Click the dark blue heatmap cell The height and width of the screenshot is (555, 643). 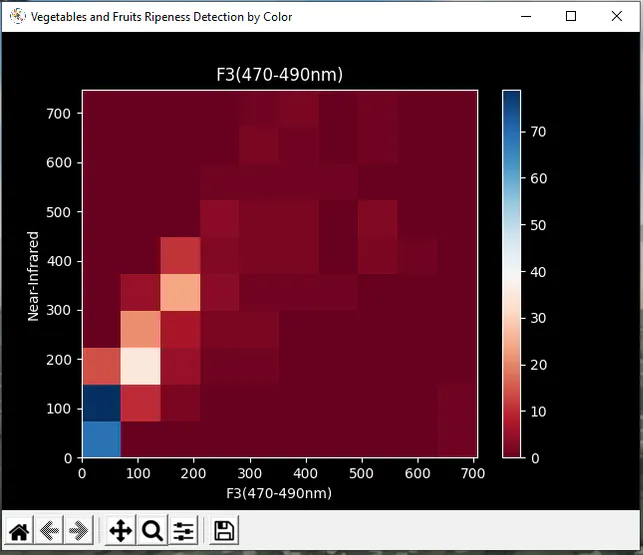(102, 403)
